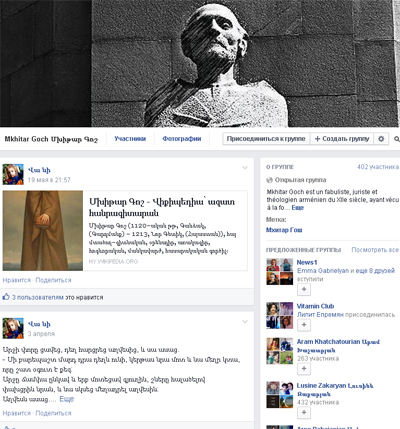
Task: Expand options chevron on 19 мая post
Action: point(245,168)
